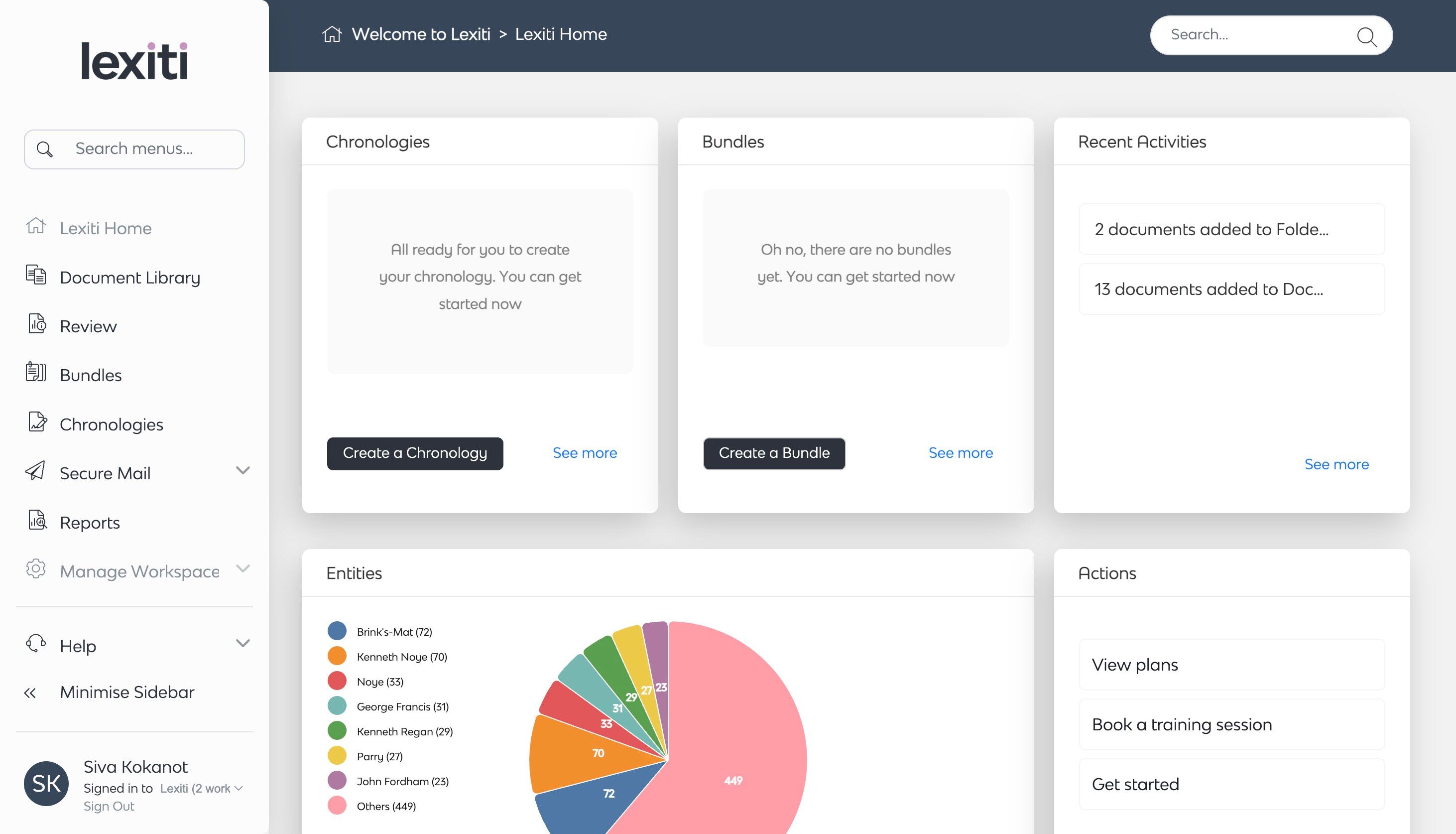Open the Lexiti workspace switcher dropdown

[201, 789]
